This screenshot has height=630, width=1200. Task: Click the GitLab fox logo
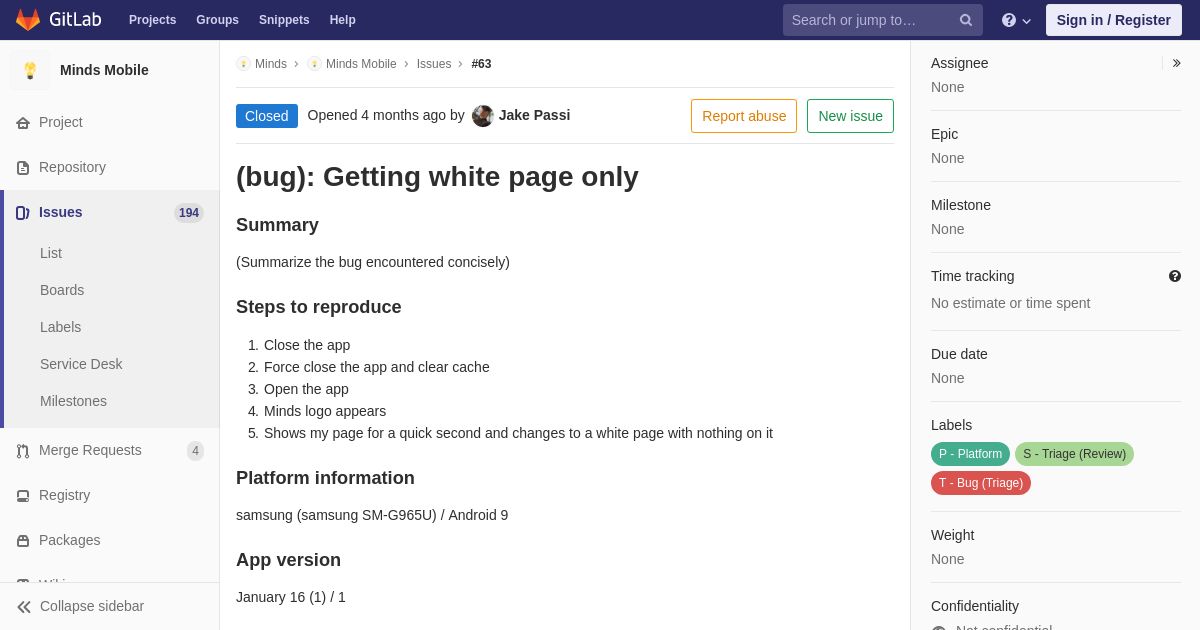(28, 20)
